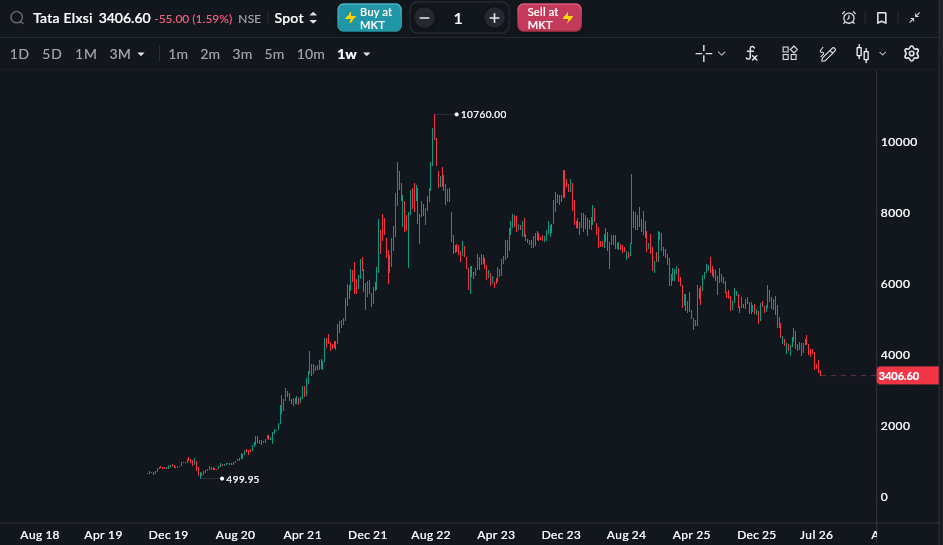Click the 6000 price axis label
This screenshot has height=545, width=943.
pyautogui.click(x=895, y=284)
